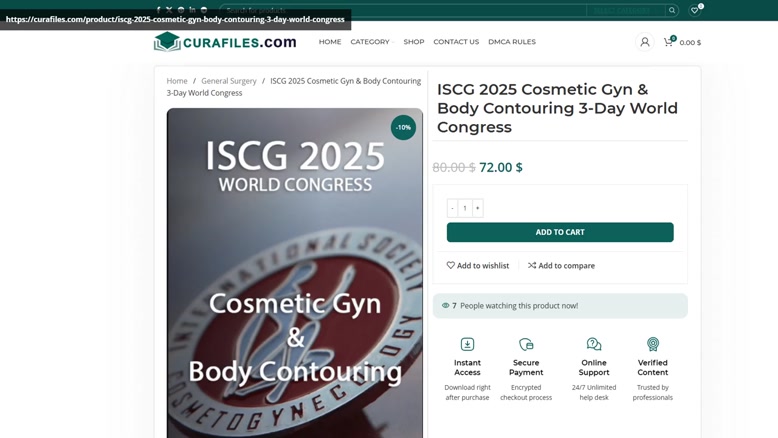
Task: Click the Instant Access download icon
Action: [467, 344]
